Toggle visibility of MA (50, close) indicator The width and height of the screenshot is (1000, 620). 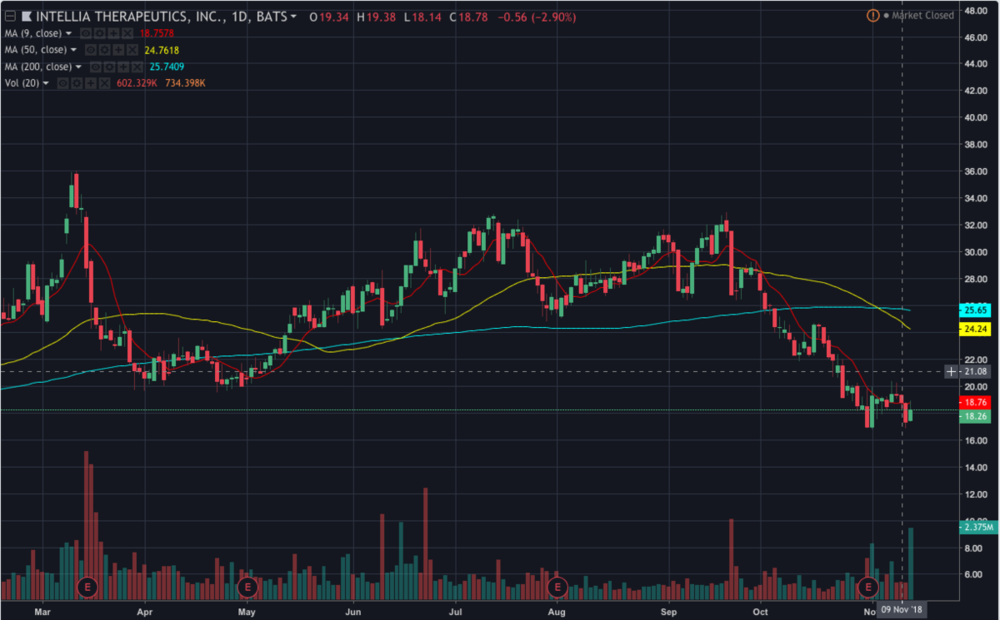[x=91, y=50]
